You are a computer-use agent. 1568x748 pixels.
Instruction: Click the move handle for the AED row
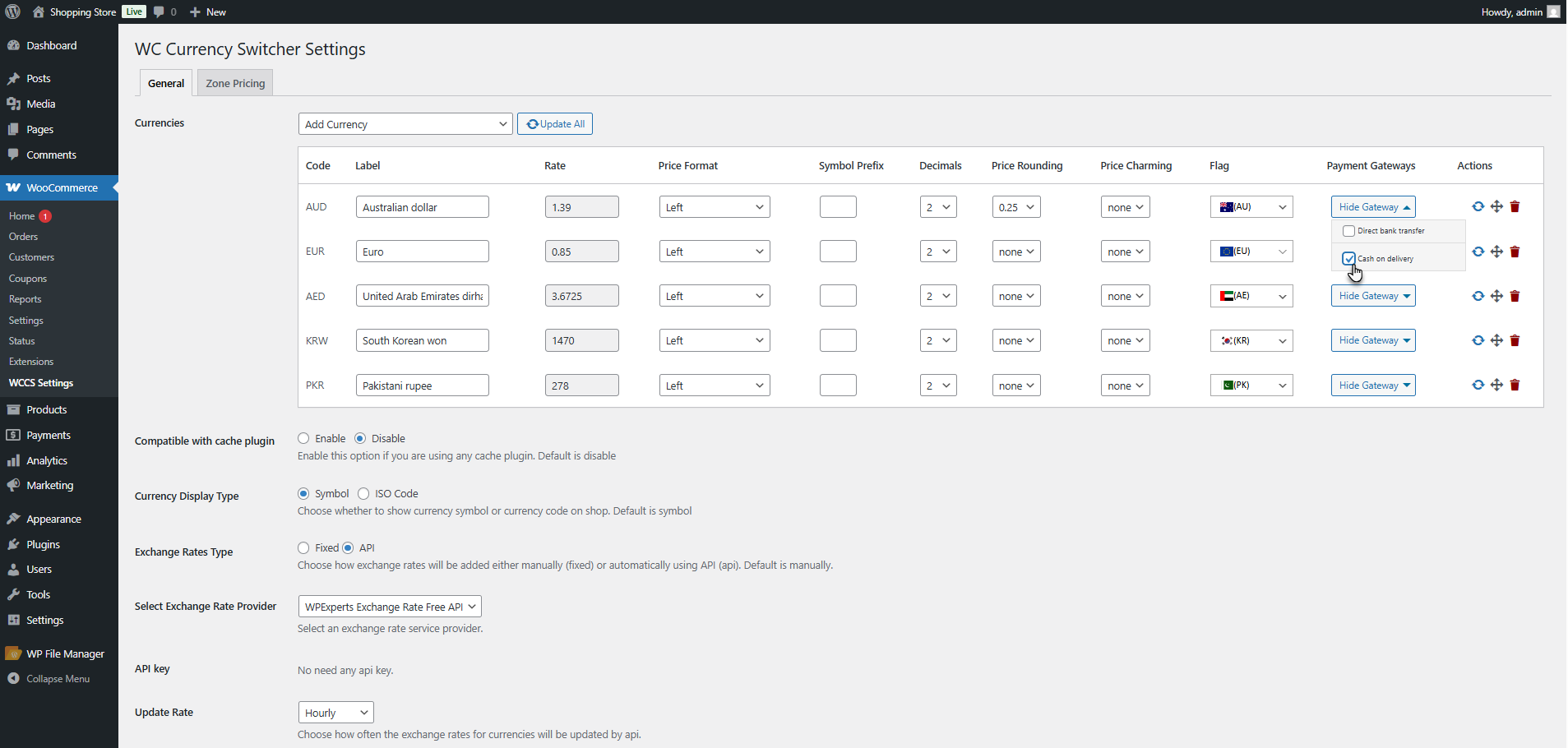click(x=1496, y=296)
